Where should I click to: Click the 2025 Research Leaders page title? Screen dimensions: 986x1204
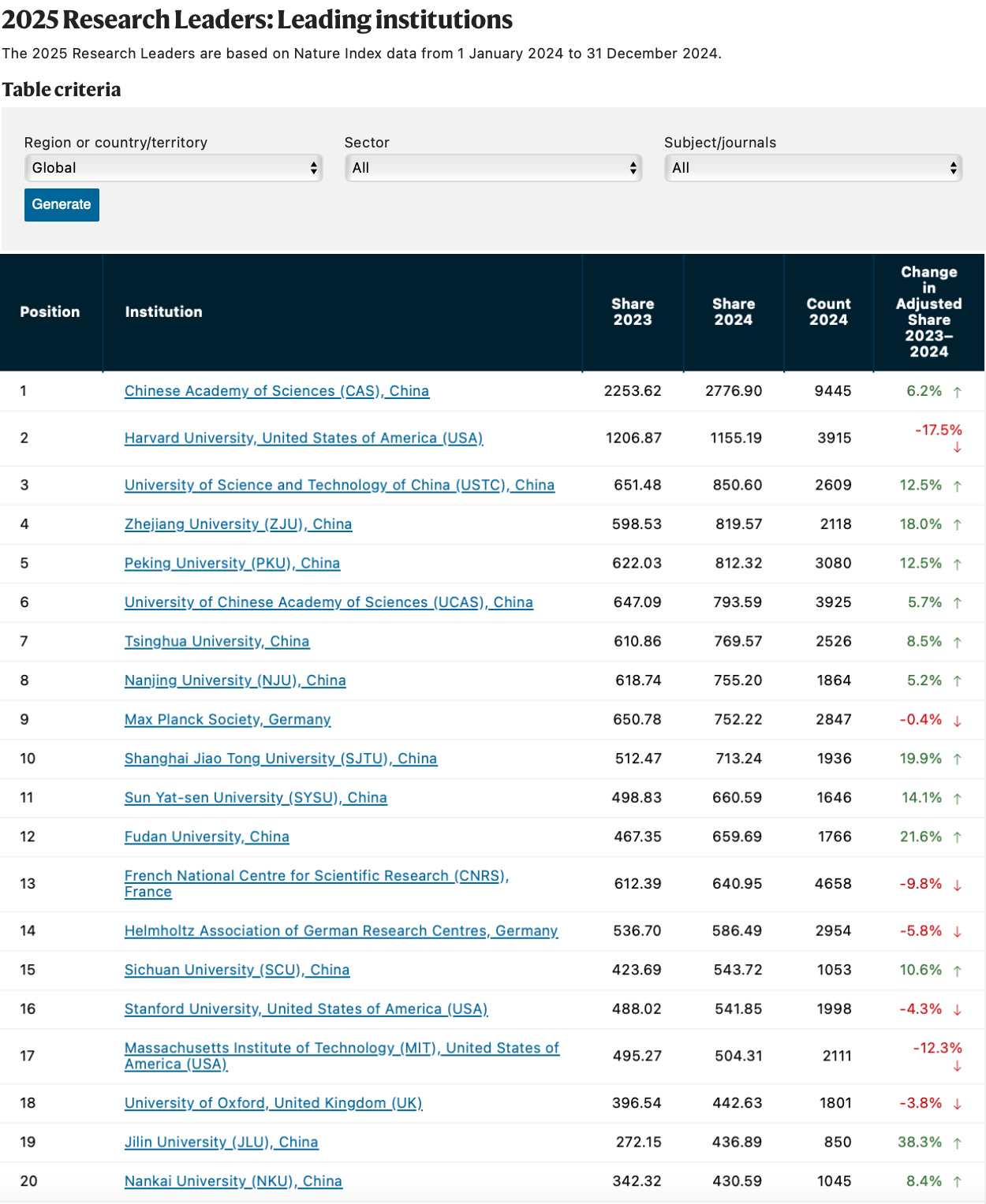click(x=257, y=20)
